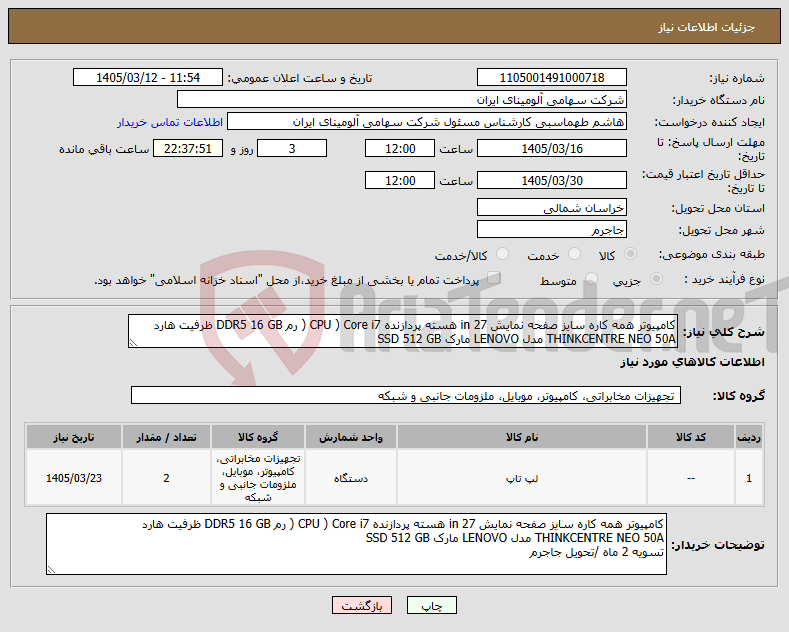Open the اطلاعات تماس خریدار link
The image size is (789, 632).
(x=170, y=122)
